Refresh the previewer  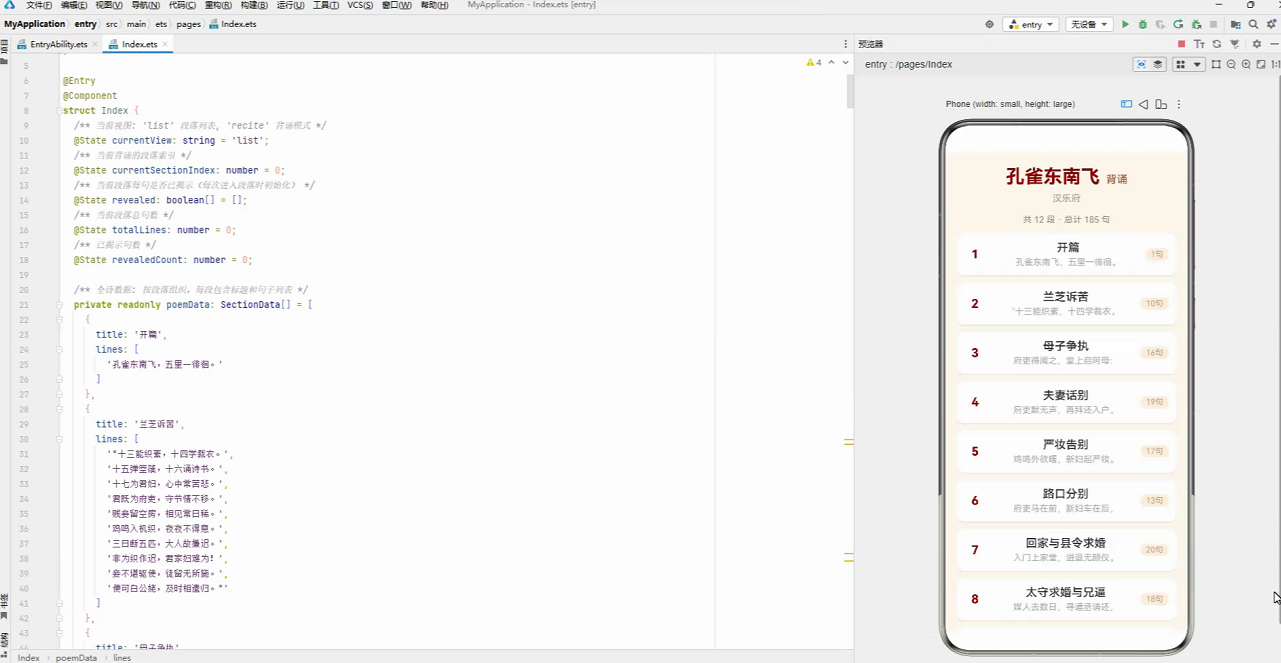point(1217,44)
